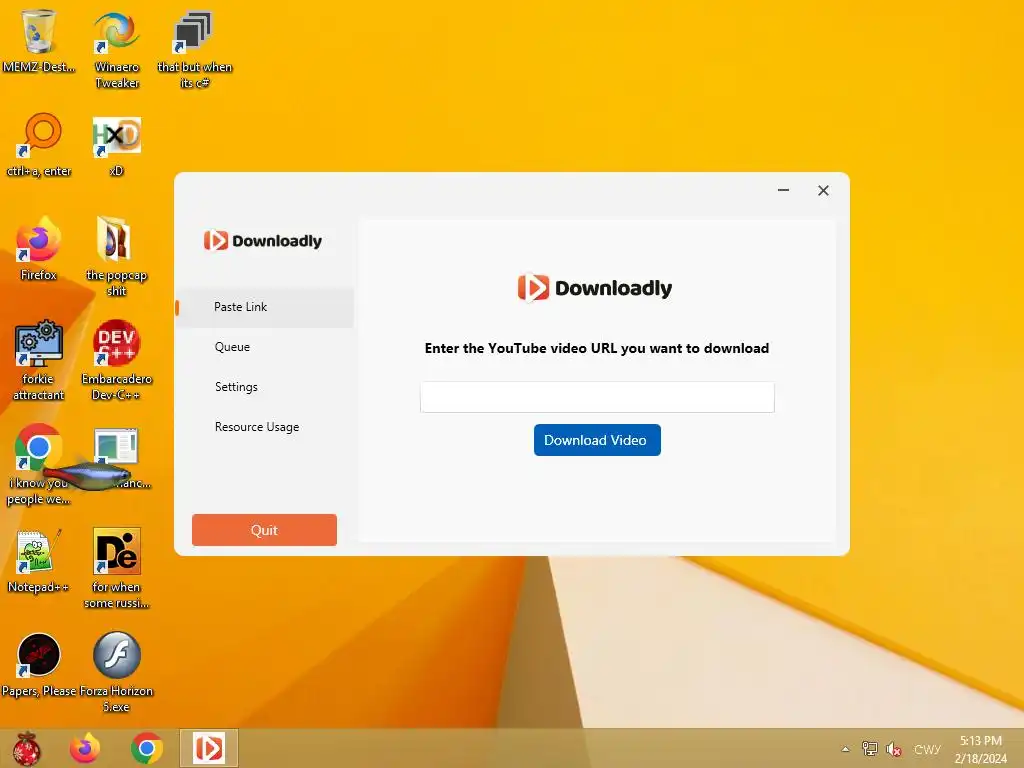
Task: Select the Forza Horizon 5.exe Flash icon
Action: coord(116,673)
